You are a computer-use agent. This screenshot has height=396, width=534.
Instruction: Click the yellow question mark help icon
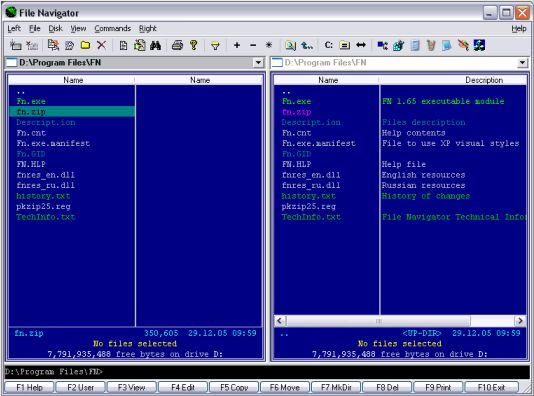[x=193, y=45]
